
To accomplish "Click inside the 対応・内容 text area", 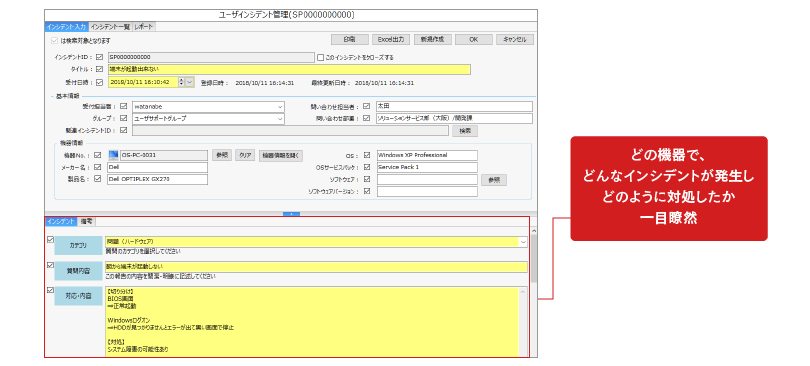I will coord(311,321).
